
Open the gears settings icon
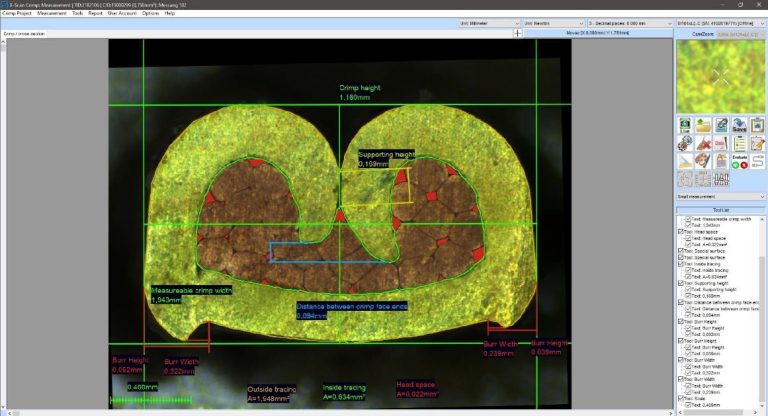coord(685,143)
